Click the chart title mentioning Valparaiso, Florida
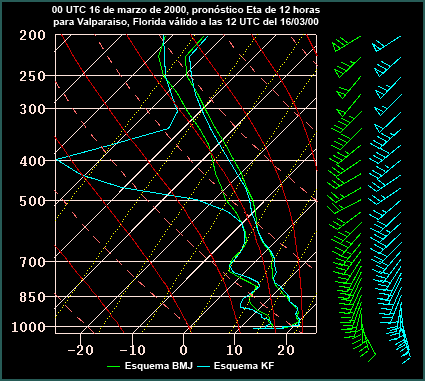Image resolution: width=425 pixels, height=381 pixels. pyautogui.click(x=186, y=16)
